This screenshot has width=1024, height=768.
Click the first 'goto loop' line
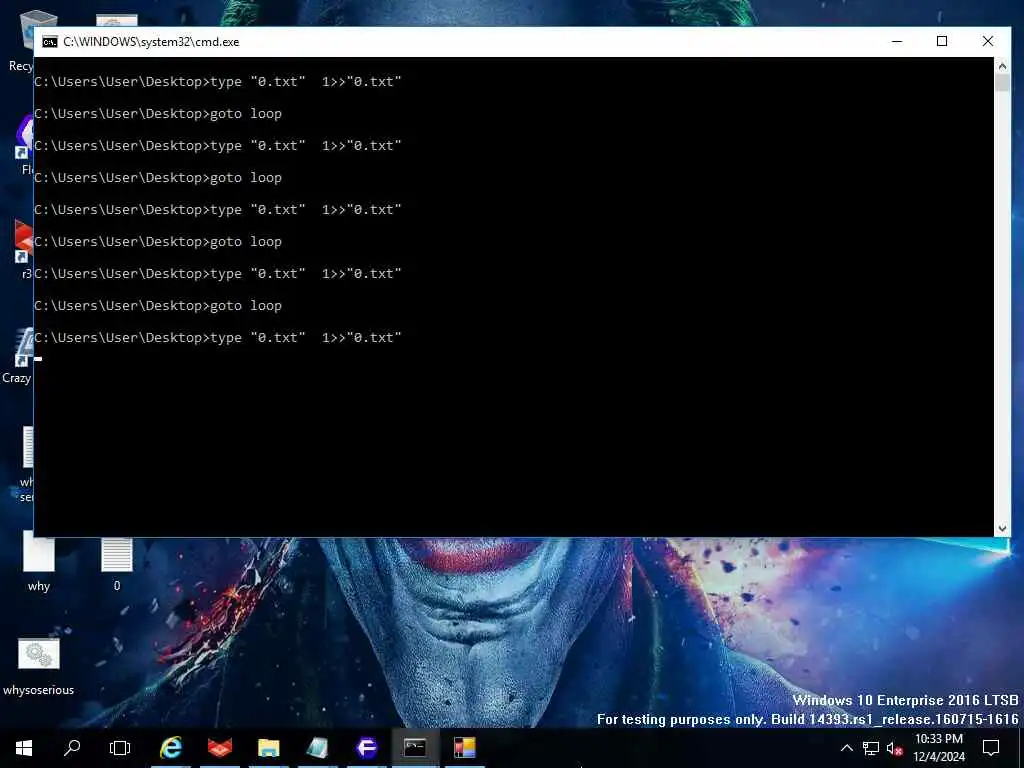[158, 114]
